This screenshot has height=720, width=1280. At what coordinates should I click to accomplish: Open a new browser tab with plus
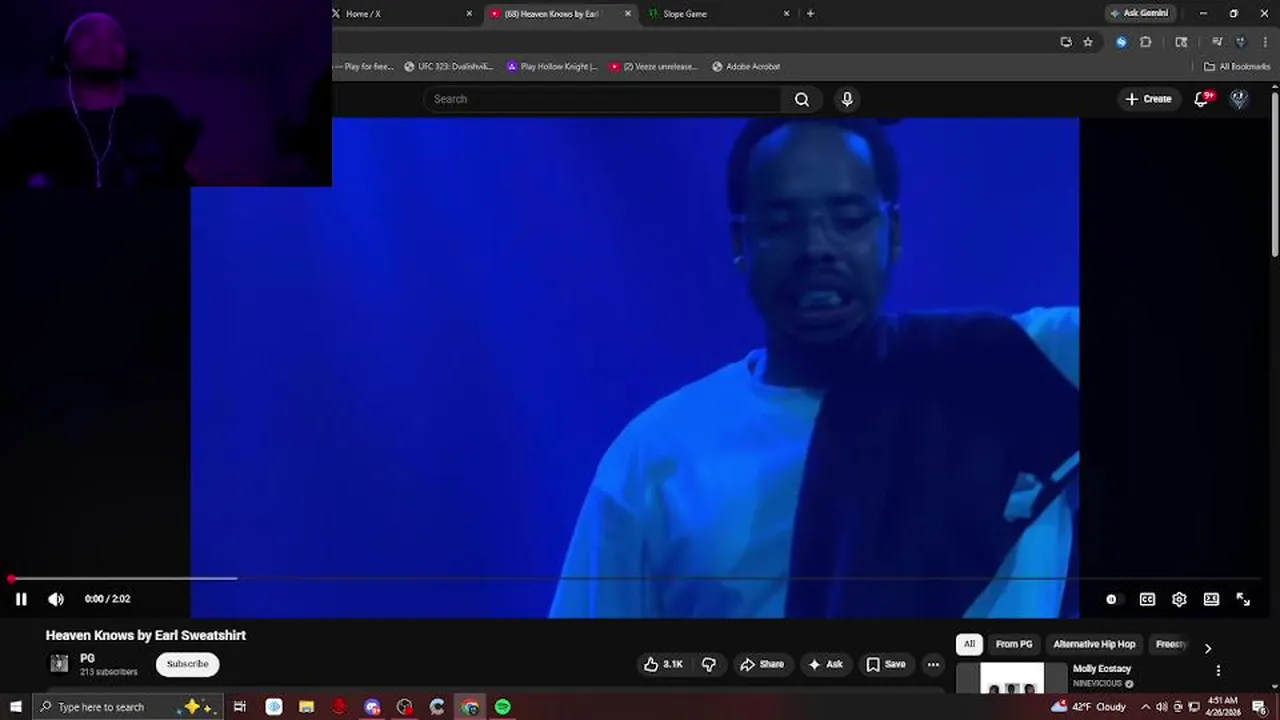810,14
